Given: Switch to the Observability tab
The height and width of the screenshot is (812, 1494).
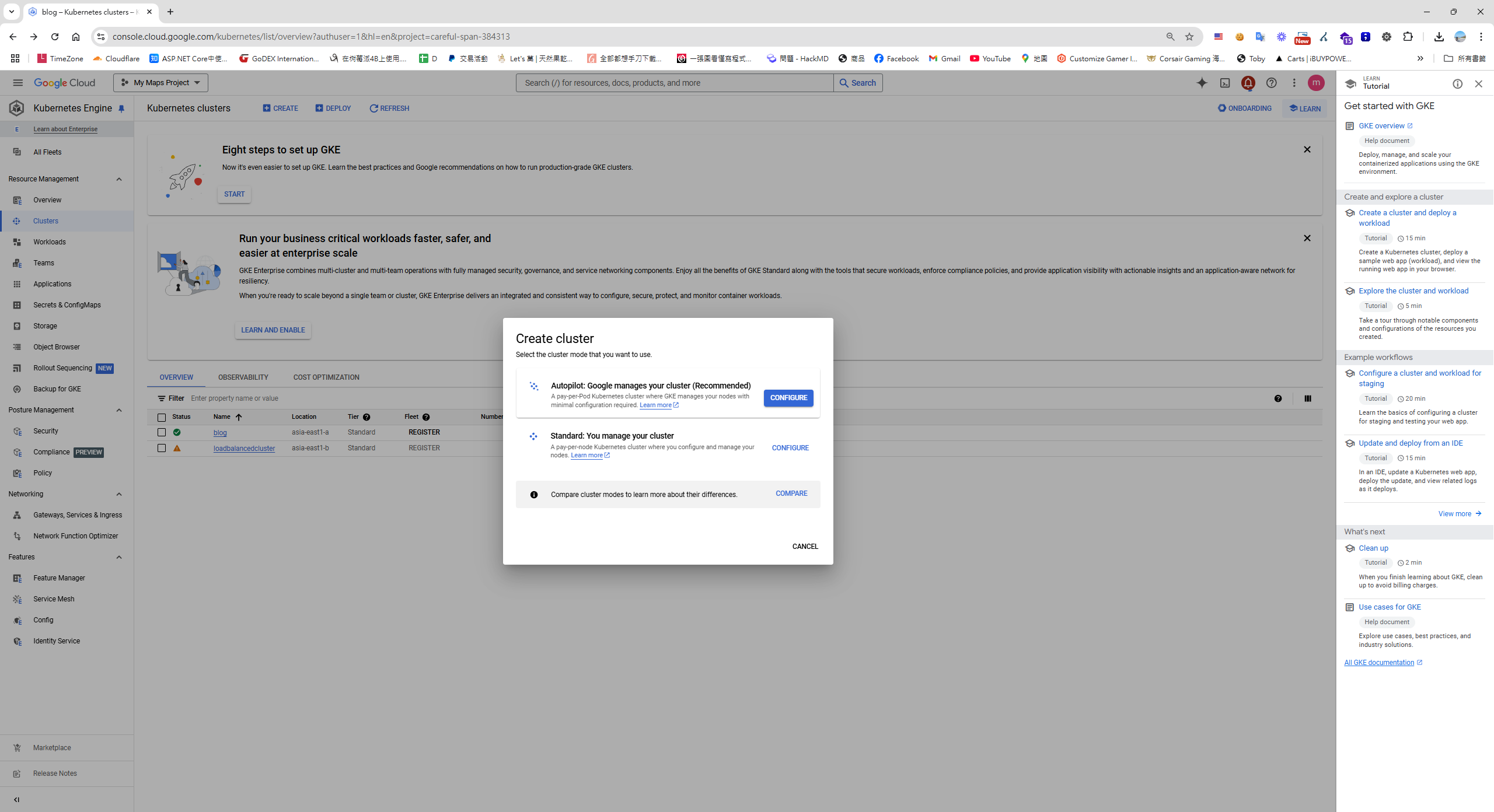Looking at the screenshot, I should (x=243, y=377).
